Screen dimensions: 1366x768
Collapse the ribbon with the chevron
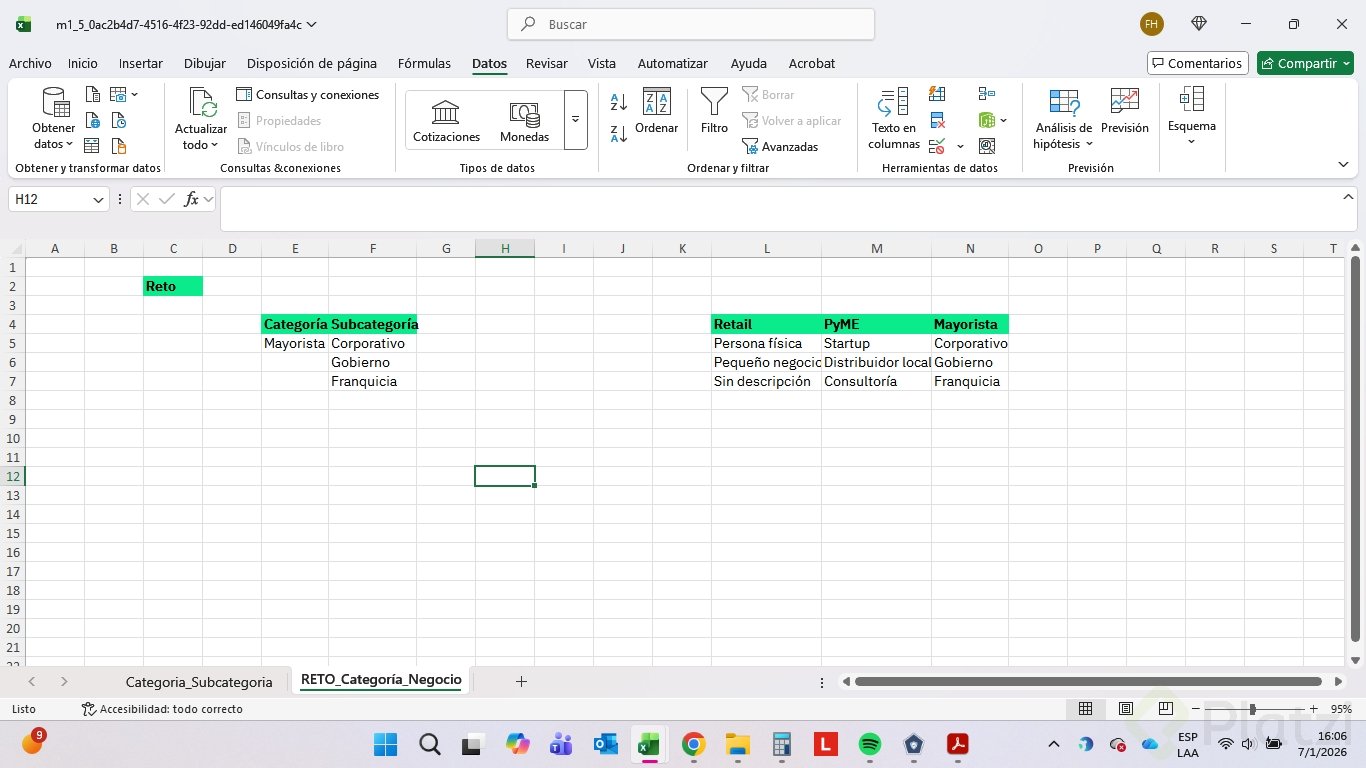[1342, 165]
